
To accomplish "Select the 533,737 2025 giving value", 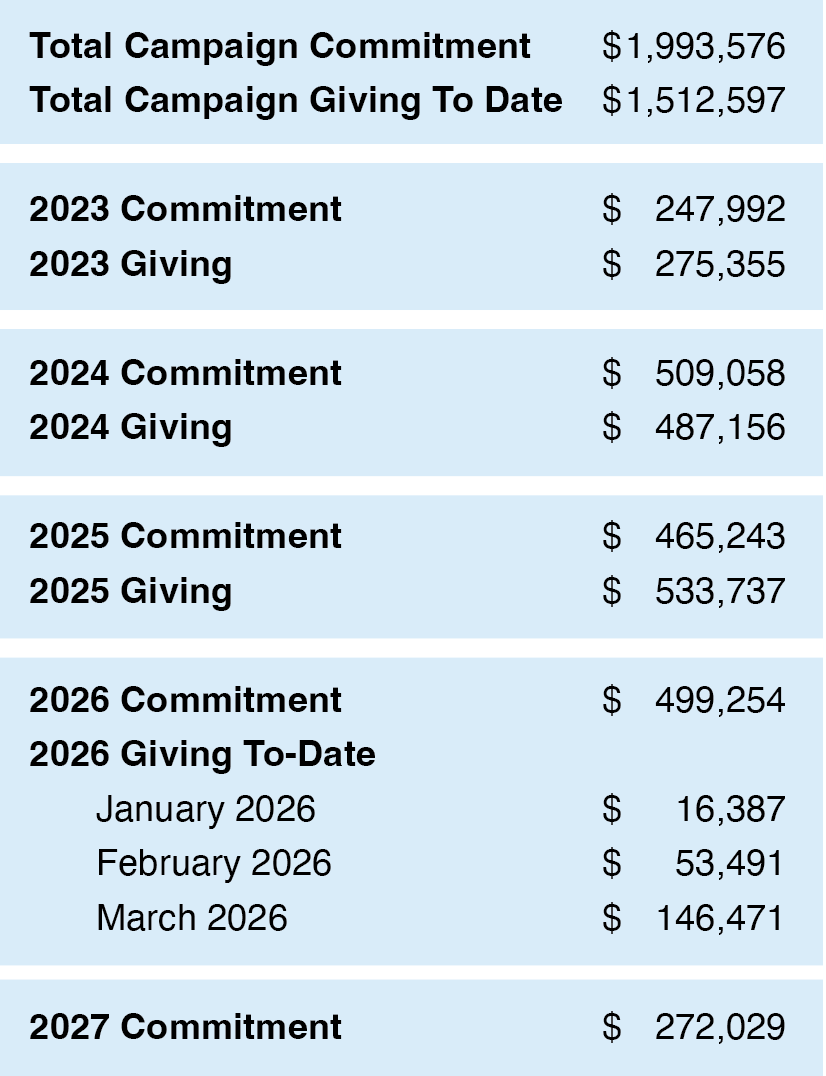I will click(720, 591).
